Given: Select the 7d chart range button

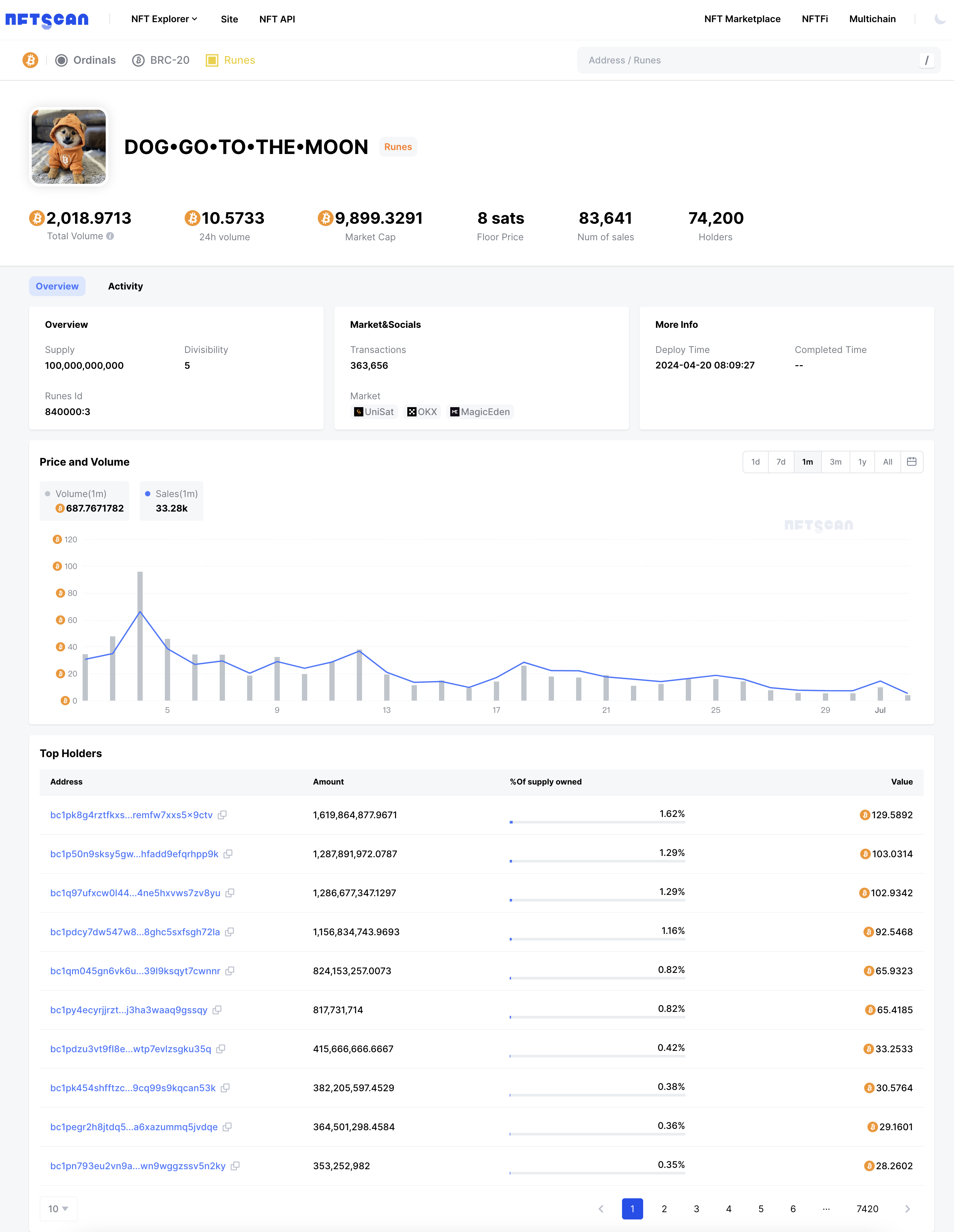Looking at the screenshot, I should click(780, 462).
